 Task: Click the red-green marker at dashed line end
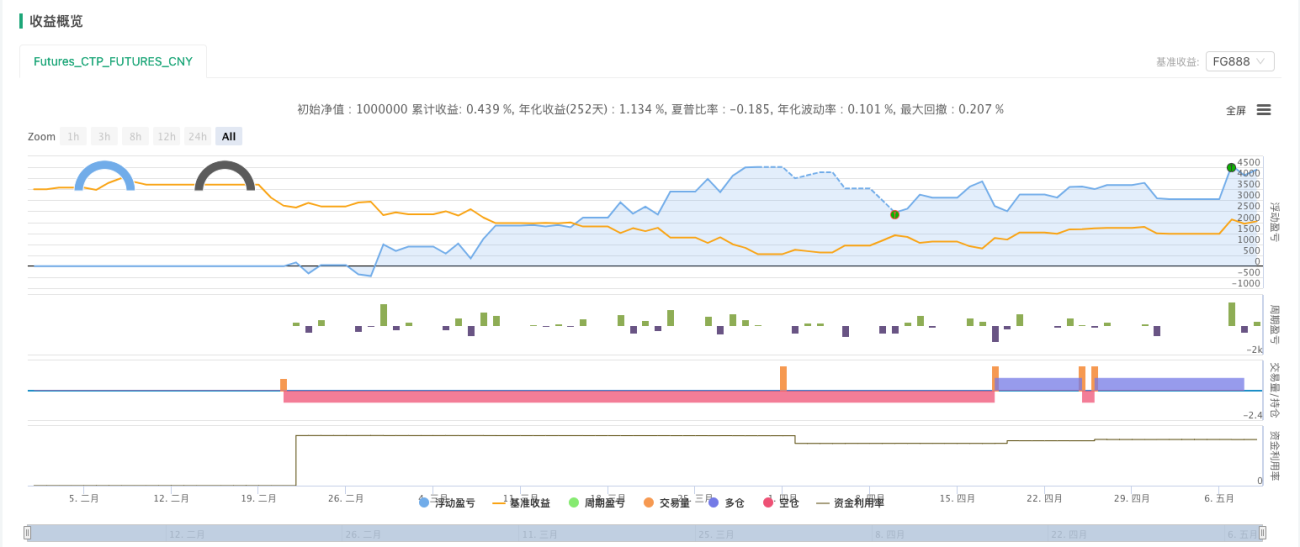coord(894,214)
